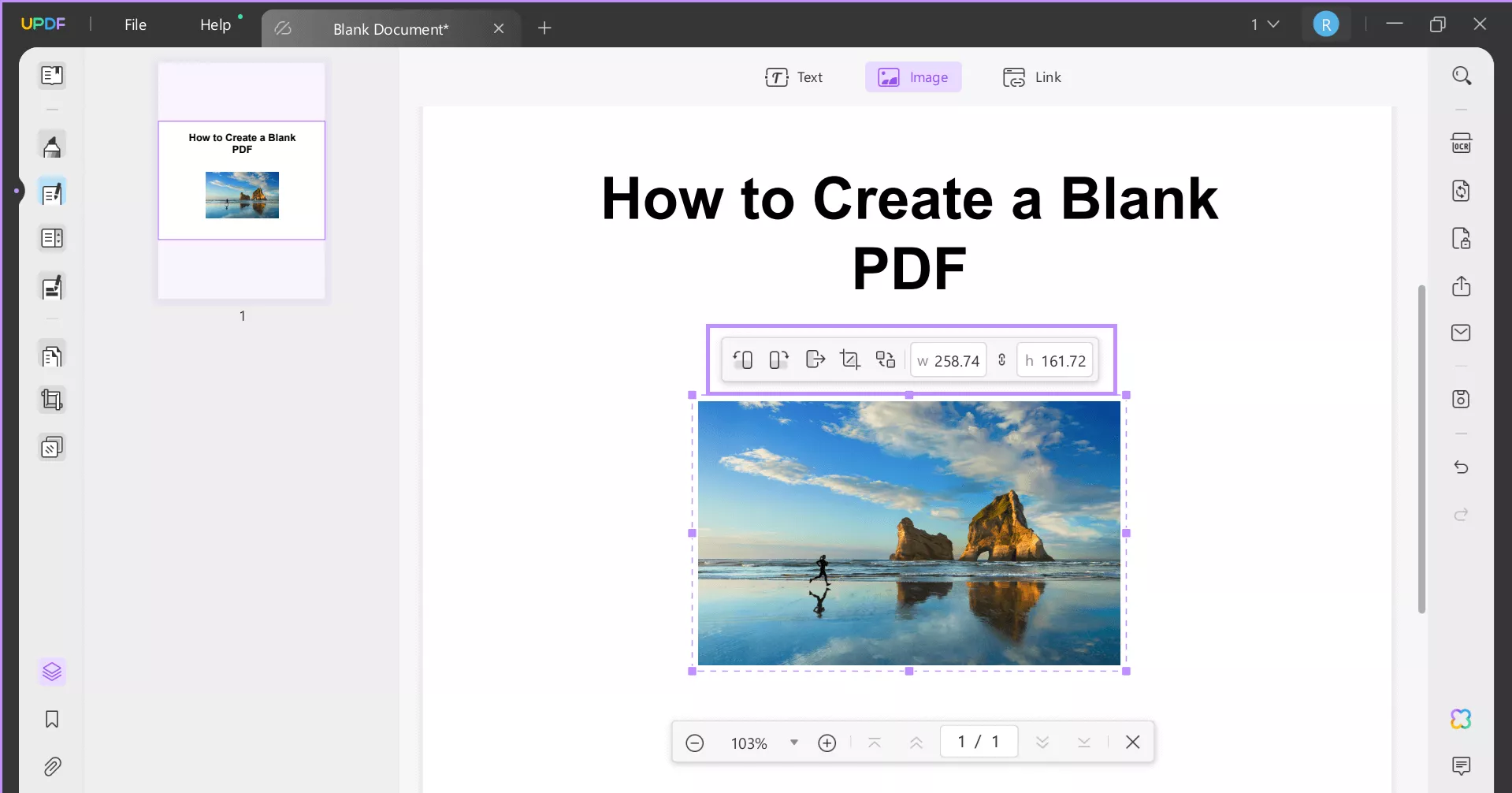Open the user account avatar R
This screenshot has width=1512, height=793.
click(x=1326, y=24)
